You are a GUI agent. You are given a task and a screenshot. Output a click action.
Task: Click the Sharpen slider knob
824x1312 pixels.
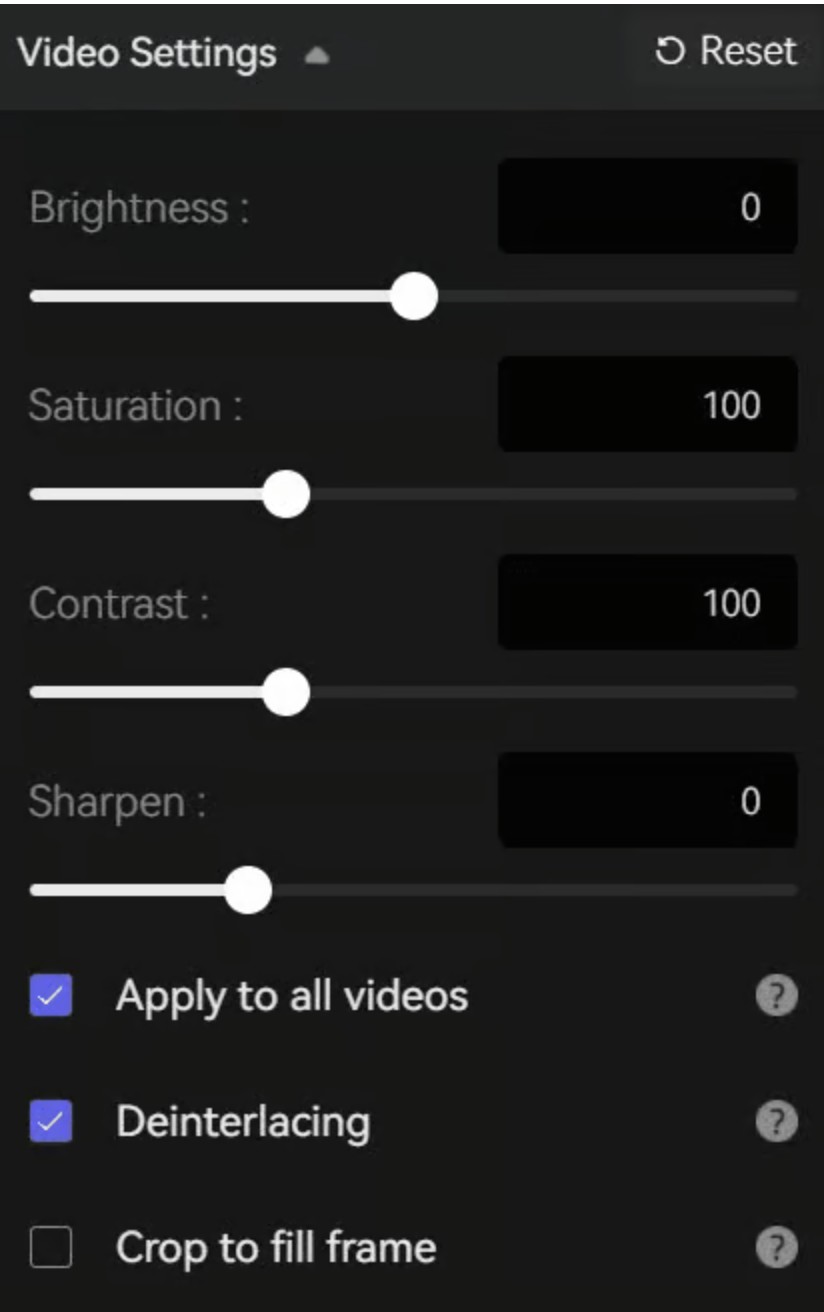(248, 890)
